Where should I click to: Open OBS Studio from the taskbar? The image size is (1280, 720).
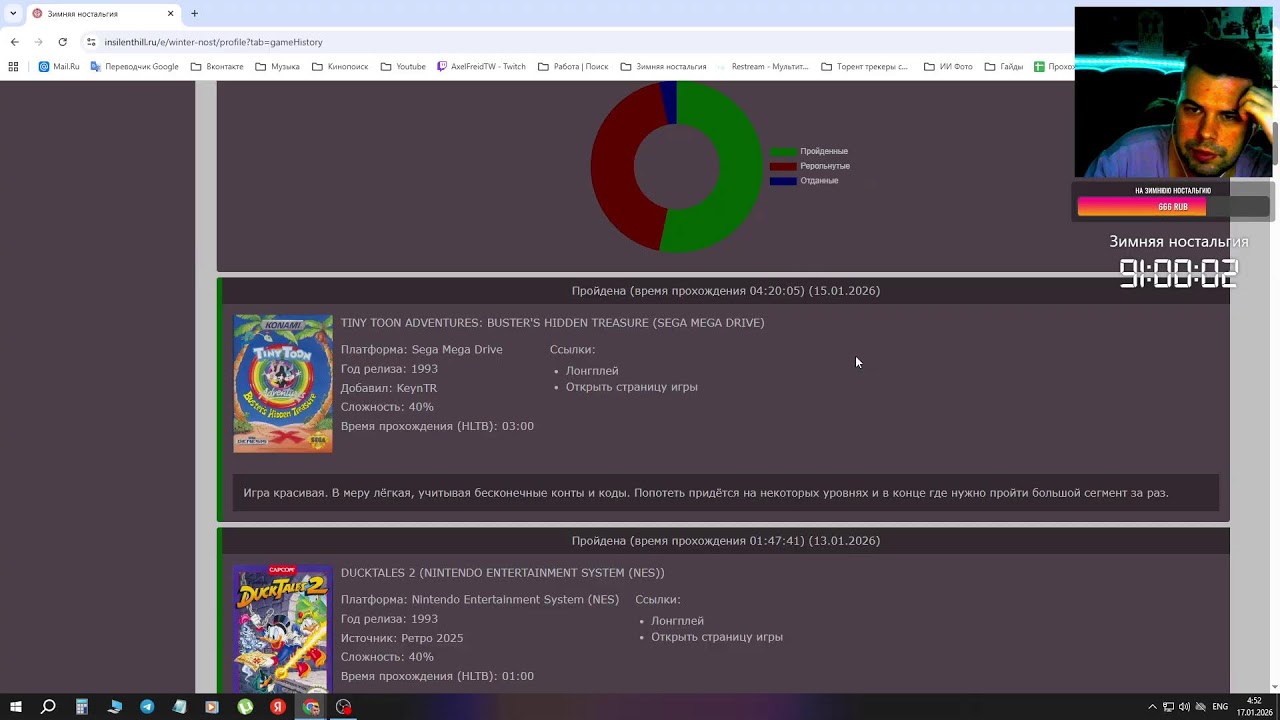pos(344,707)
